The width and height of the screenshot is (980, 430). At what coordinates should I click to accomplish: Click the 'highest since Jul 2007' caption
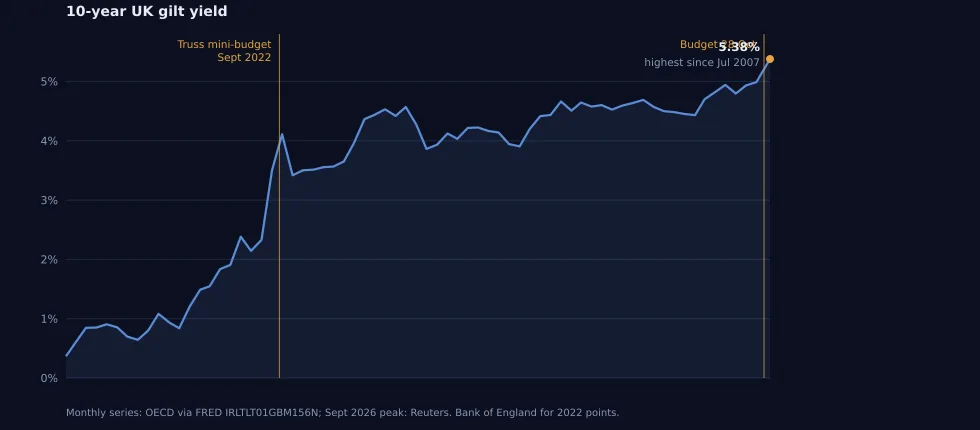[x=702, y=62]
